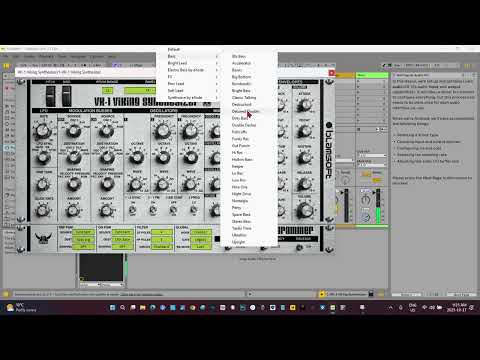Open Filter Circuit dropdown
Viewport: 480px width, 360px height.
click(x=162, y=247)
